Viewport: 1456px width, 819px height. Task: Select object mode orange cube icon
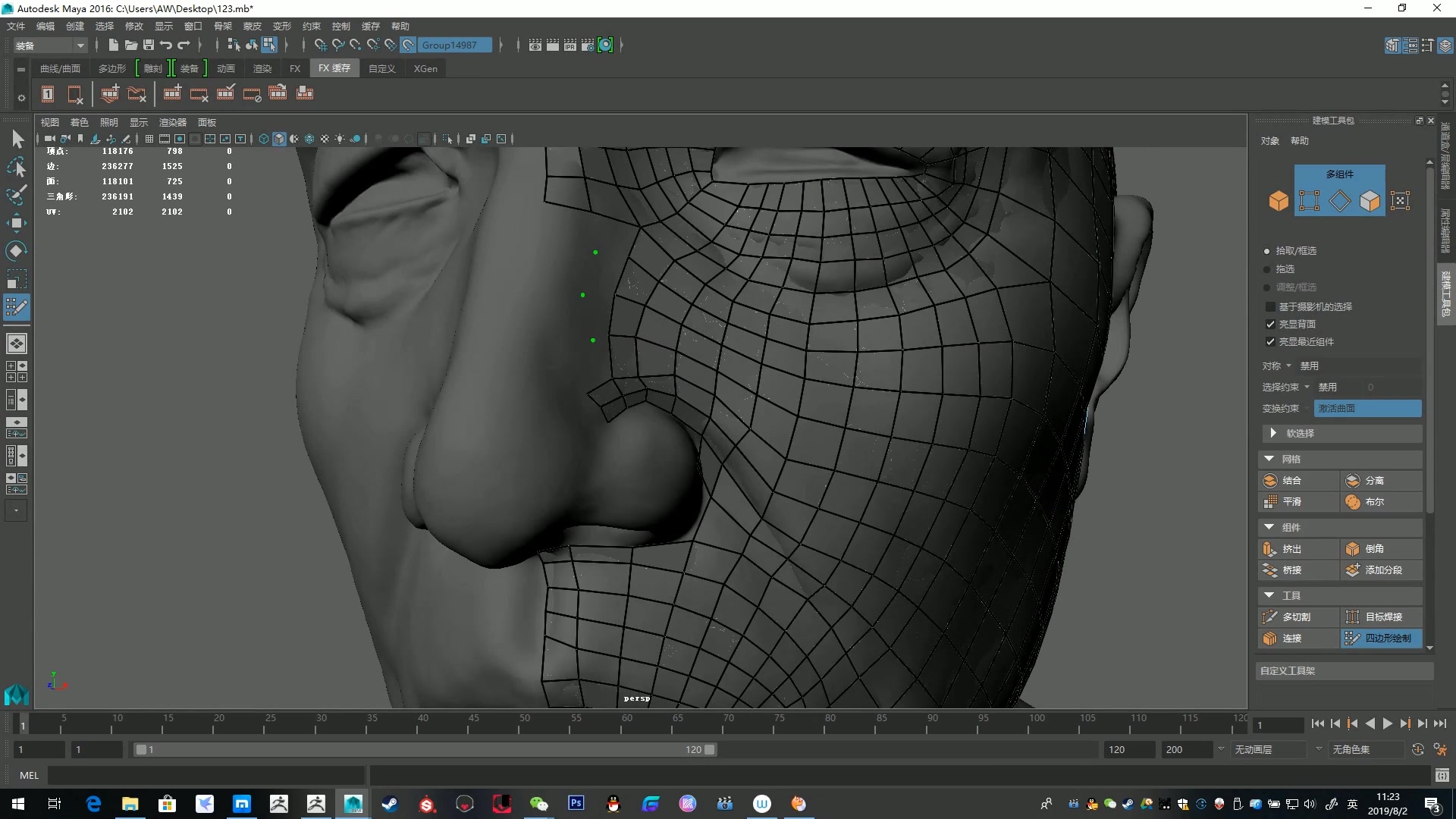click(x=1279, y=201)
